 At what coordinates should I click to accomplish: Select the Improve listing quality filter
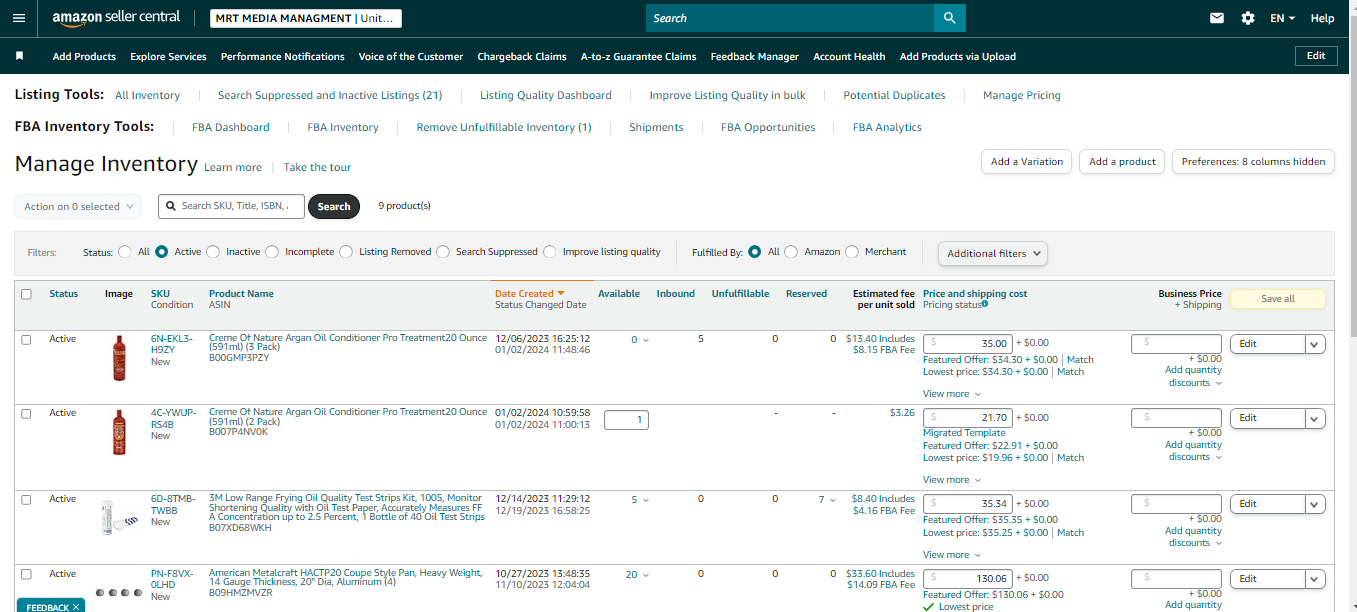tap(550, 252)
